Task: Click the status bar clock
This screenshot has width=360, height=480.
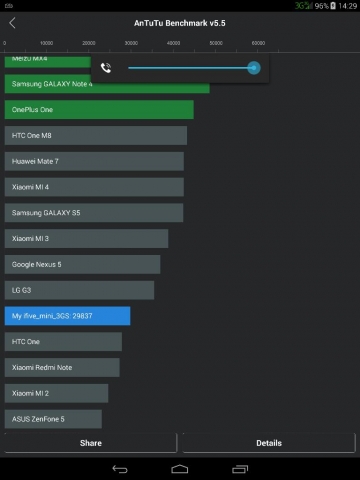Action: [347, 6]
